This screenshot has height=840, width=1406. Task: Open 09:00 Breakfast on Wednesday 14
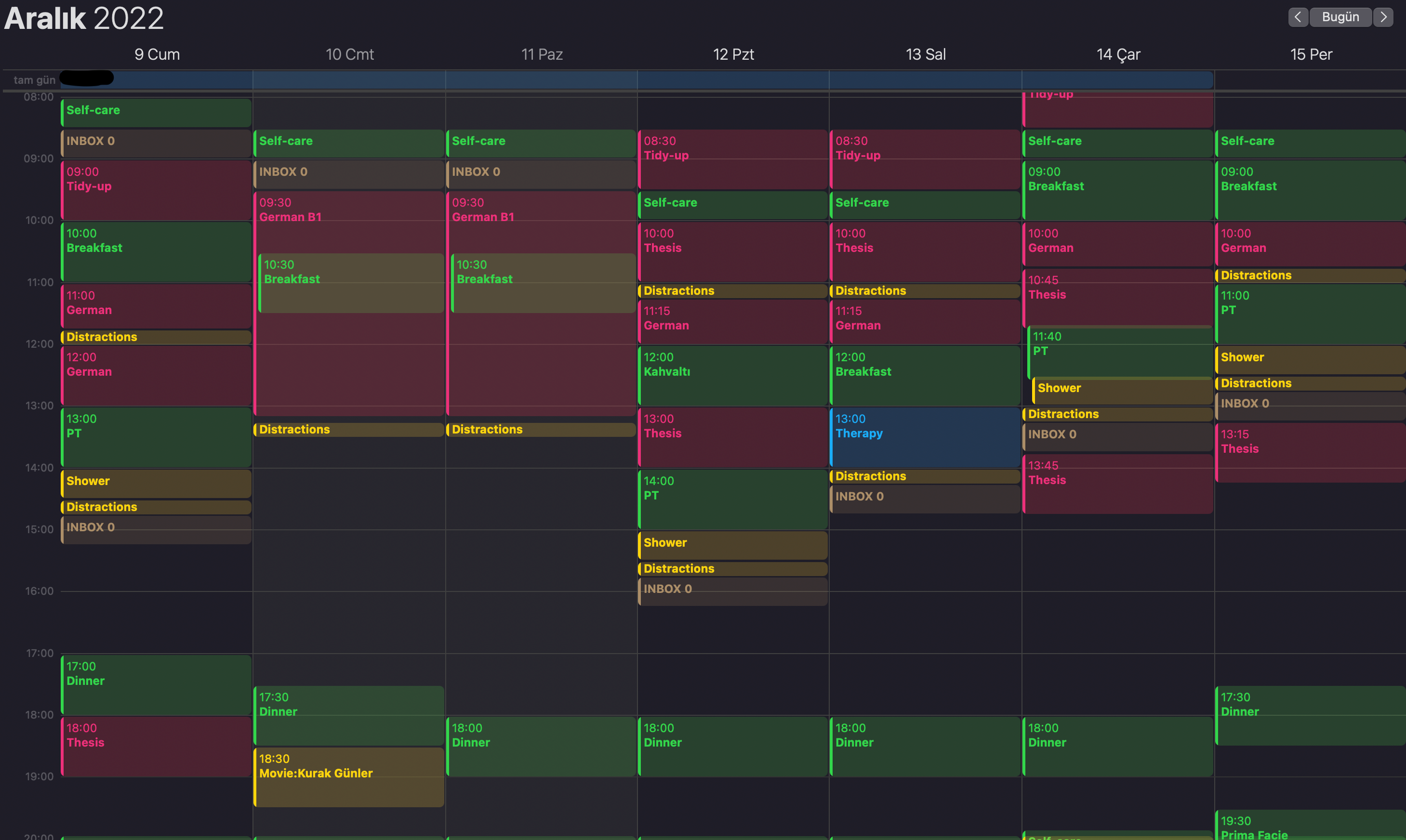pyautogui.click(x=1118, y=190)
